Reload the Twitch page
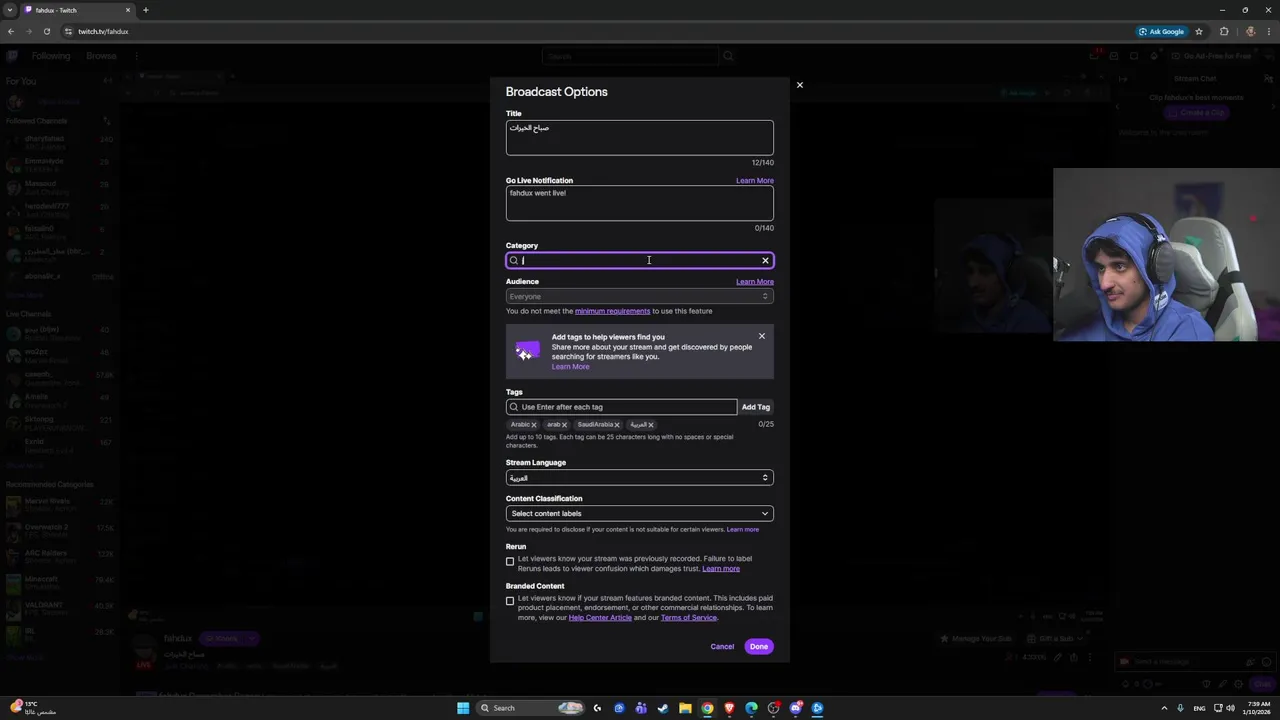 coord(46,31)
